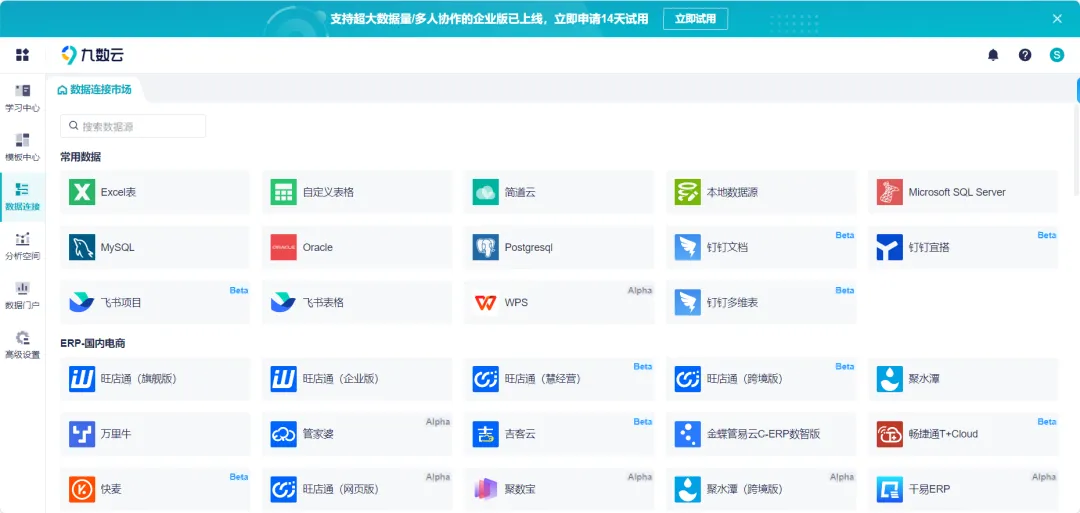The height and width of the screenshot is (513, 1080).
Task: Switch to 数据连接市场 tab
Action: 94,90
